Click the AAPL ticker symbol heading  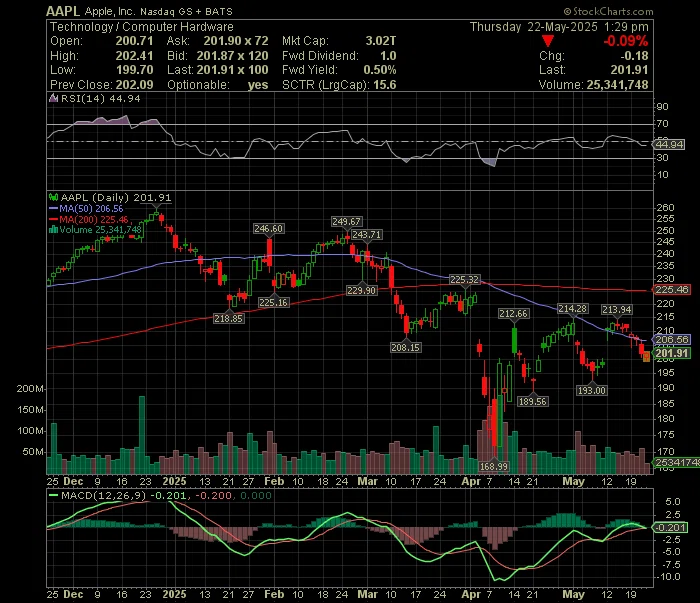[63, 12]
